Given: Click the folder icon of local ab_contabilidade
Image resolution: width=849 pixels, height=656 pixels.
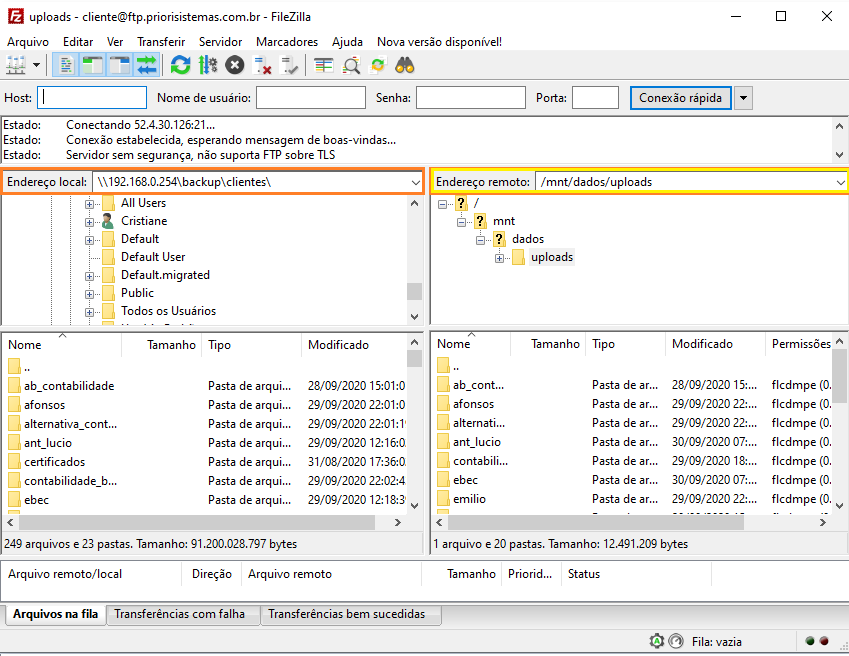Looking at the screenshot, I should (x=15, y=386).
